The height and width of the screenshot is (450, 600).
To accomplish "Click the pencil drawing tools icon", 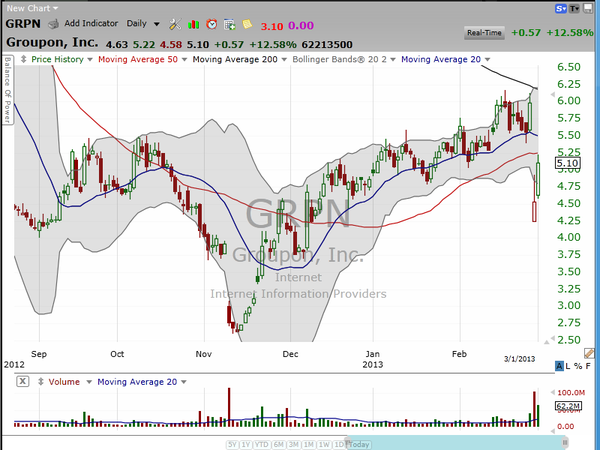I will 589,353.
